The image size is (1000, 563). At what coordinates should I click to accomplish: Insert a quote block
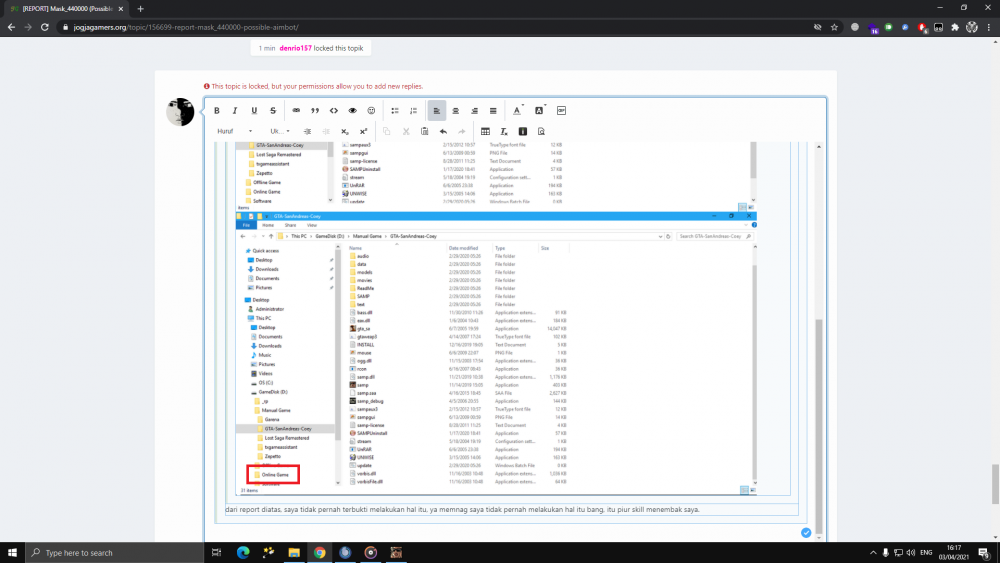[x=315, y=111]
